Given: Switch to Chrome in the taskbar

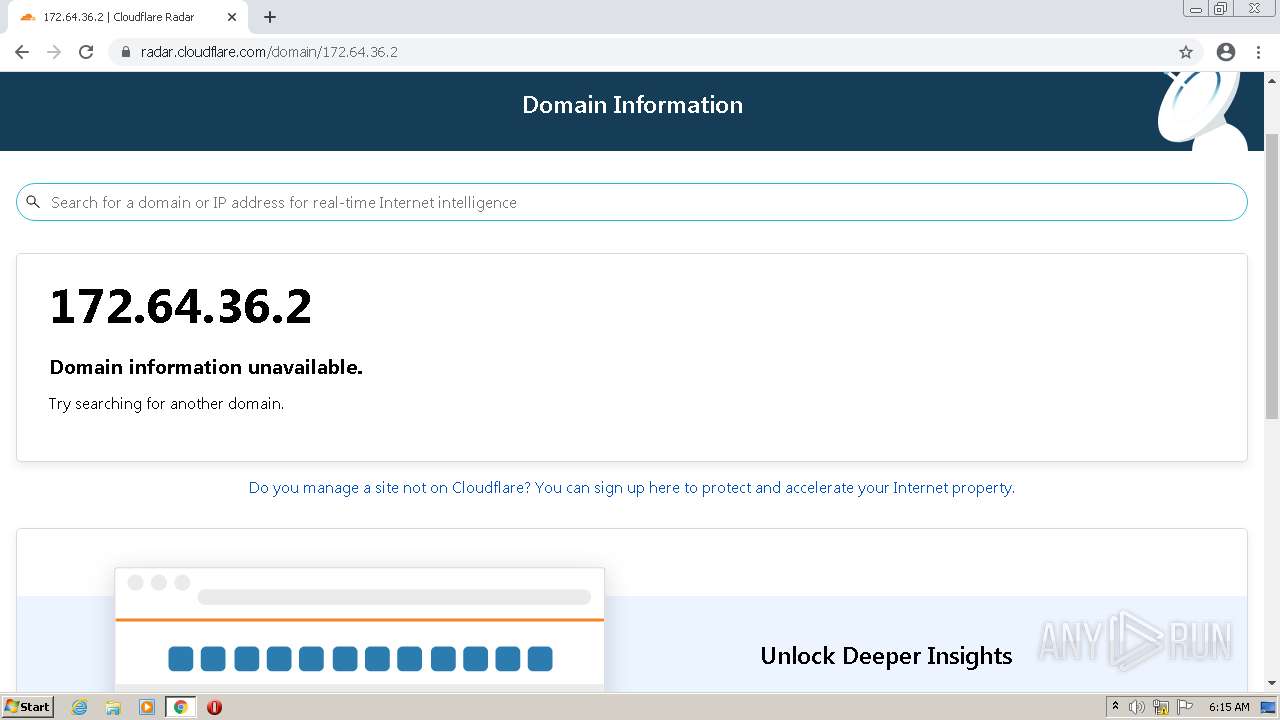Looking at the screenshot, I should (x=181, y=707).
